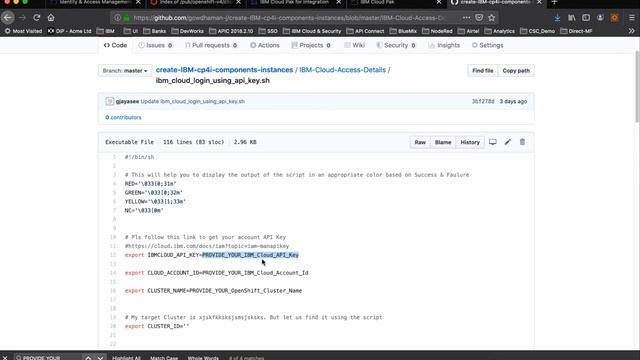Image resolution: width=640 pixels, height=360 pixels.
Task: Expand the Branch: master dropdown
Action: [x=125, y=71]
